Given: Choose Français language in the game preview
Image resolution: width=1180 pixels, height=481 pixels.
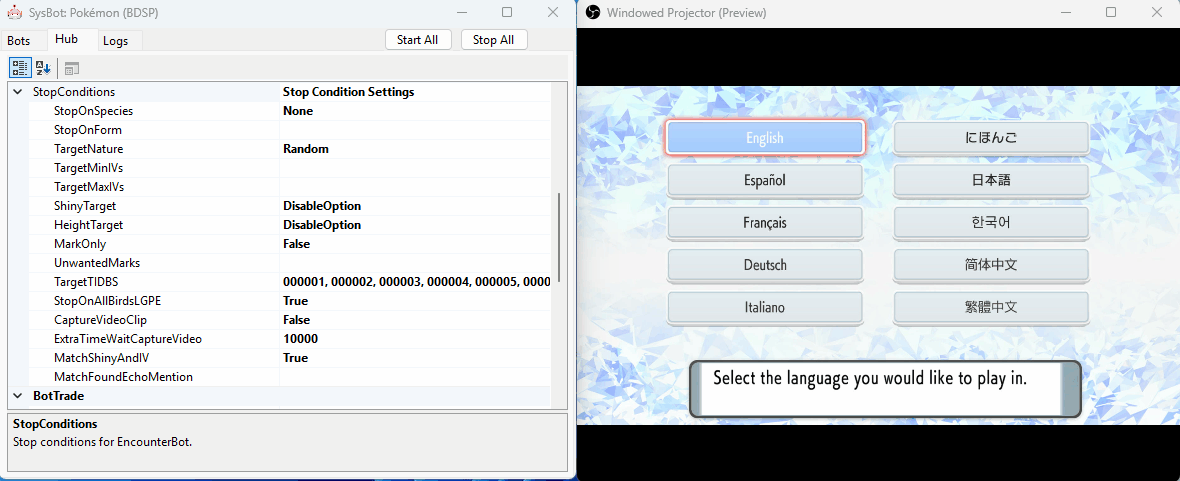Looking at the screenshot, I should (765, 223).
